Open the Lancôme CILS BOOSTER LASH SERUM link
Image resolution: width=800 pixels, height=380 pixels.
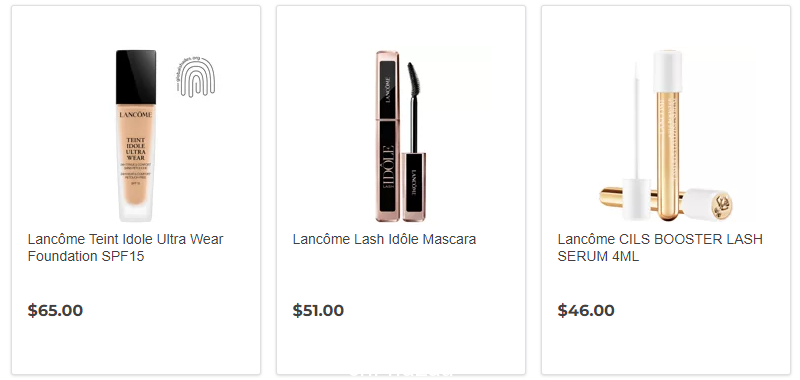coord(660,247)
